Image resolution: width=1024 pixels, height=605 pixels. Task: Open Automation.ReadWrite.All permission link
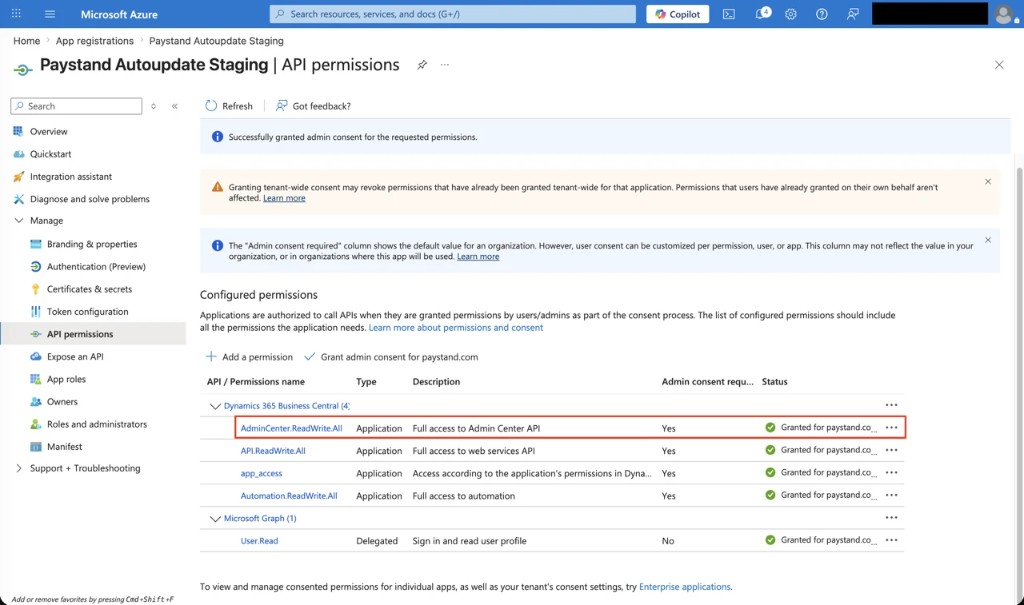pos(289,496)
